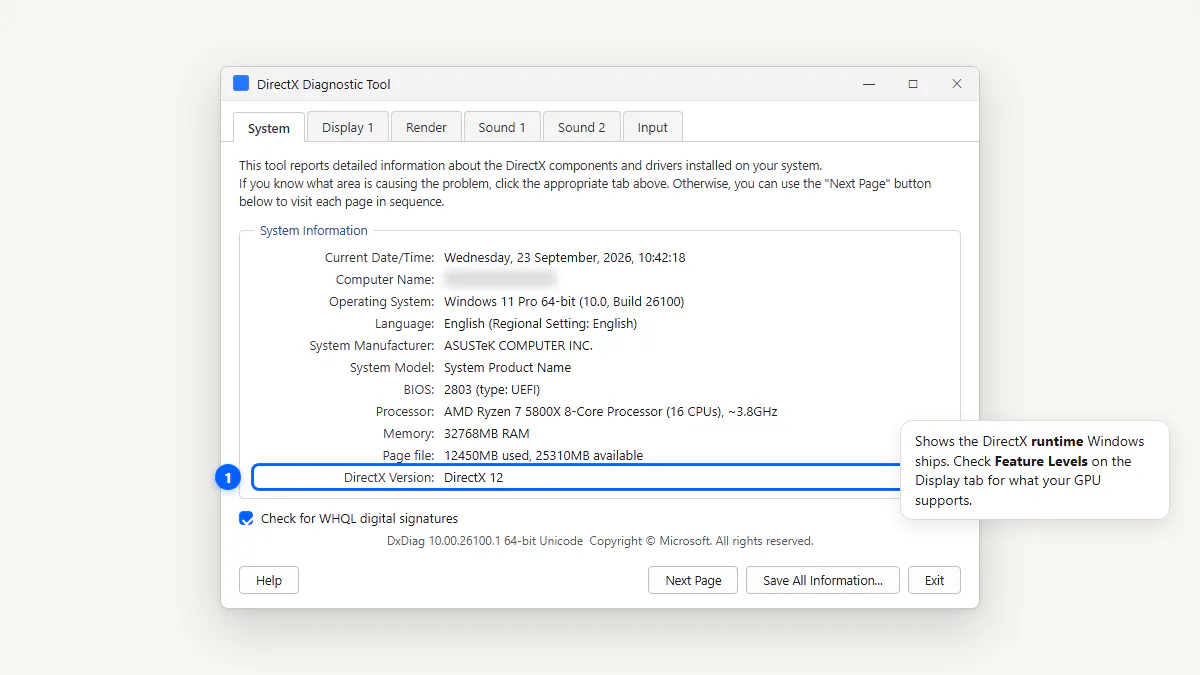
Task: Click the ASUSTeK COMPUTER INC. manufacturer value
Action: pos(518,345)
